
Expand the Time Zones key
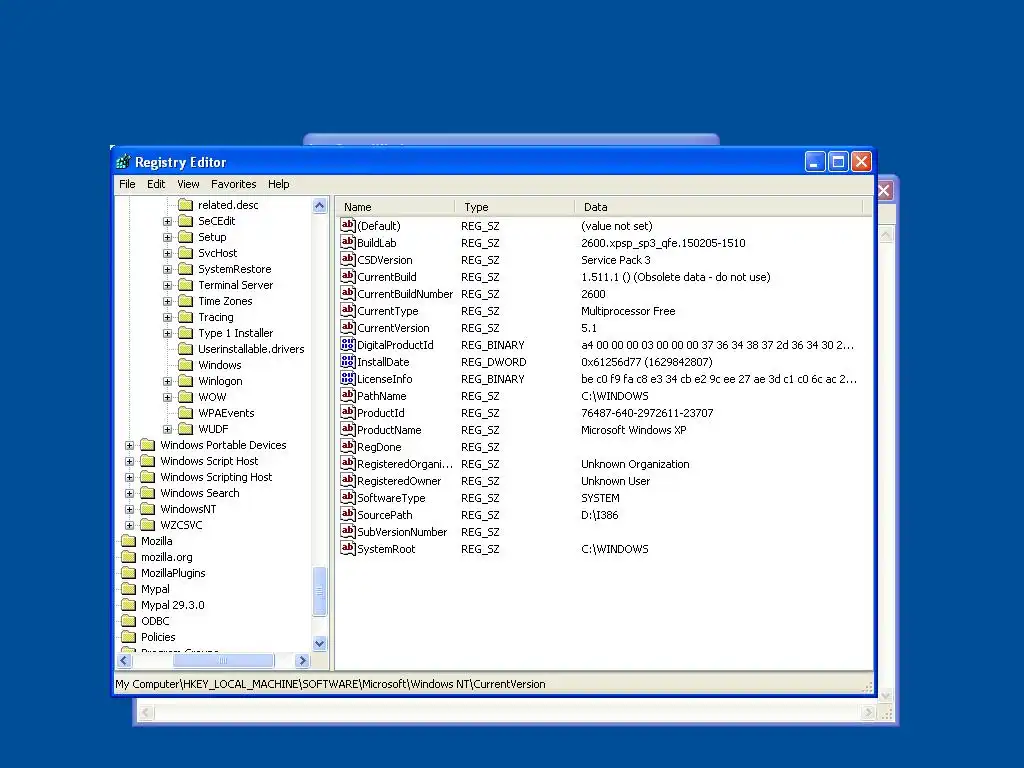click(167, 301)
